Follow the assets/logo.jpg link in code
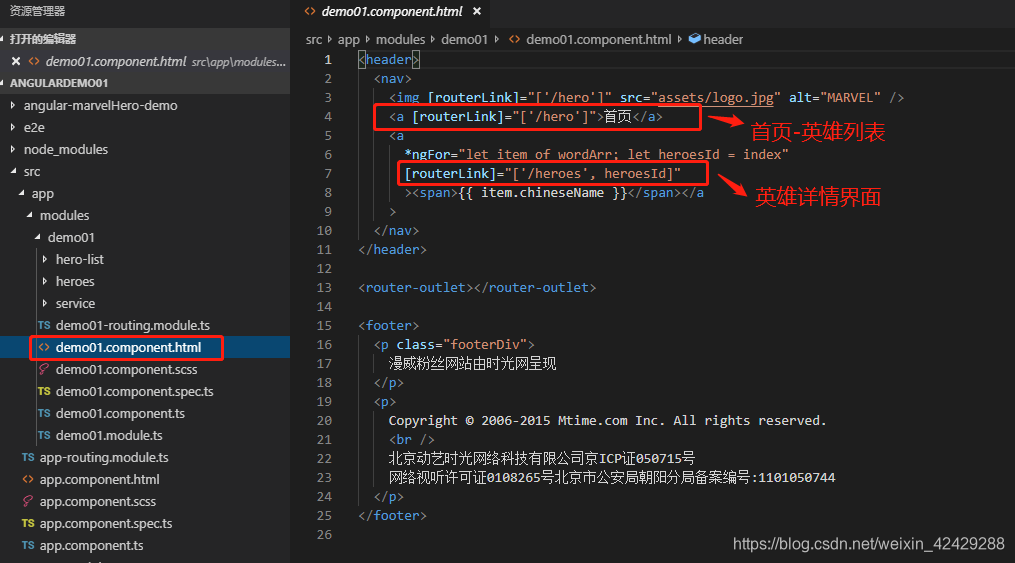Screen dimensions: 1015x563 [x=715, y=98]
